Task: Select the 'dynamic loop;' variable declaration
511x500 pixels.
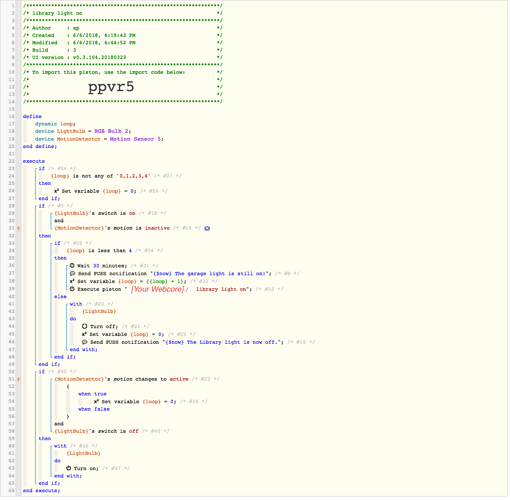Action: [x=55, y=124]
